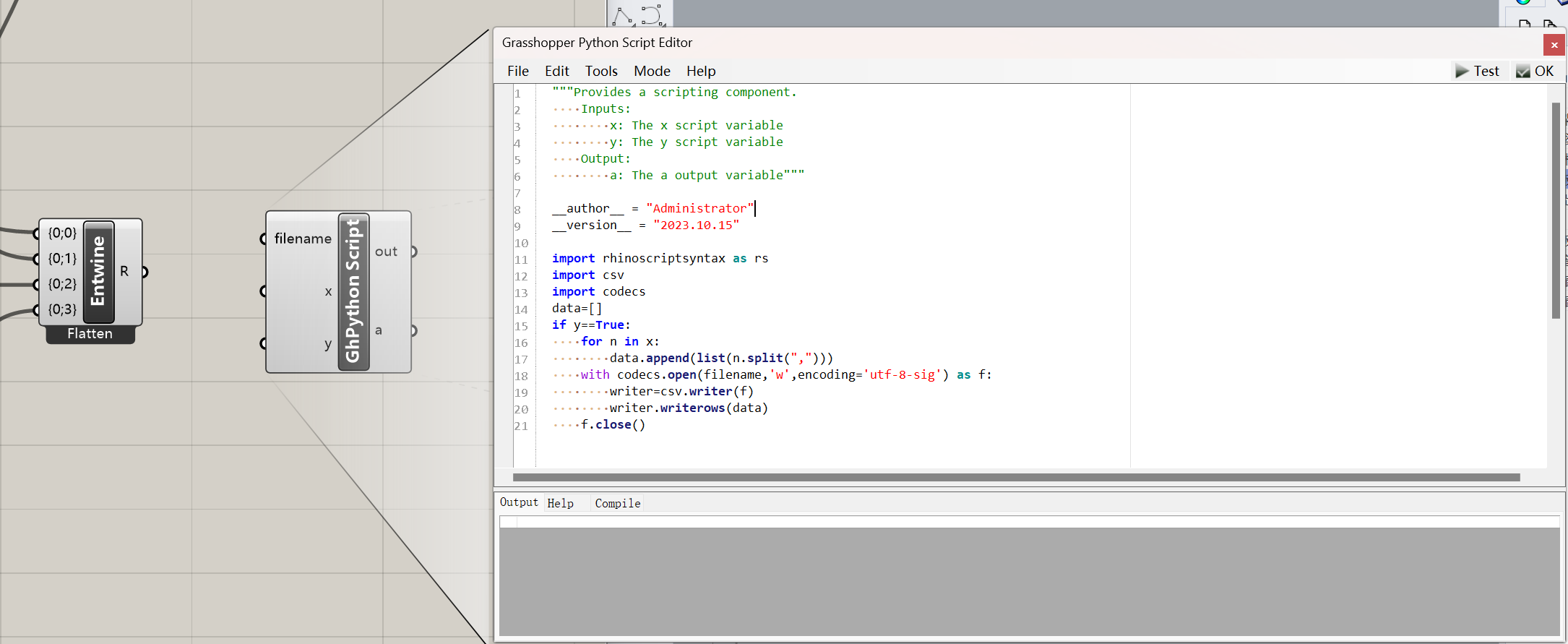Switch to the Compile tab
Image resolution: width=1568 pixels, height=644 pixels.
[x=618, y=503]
